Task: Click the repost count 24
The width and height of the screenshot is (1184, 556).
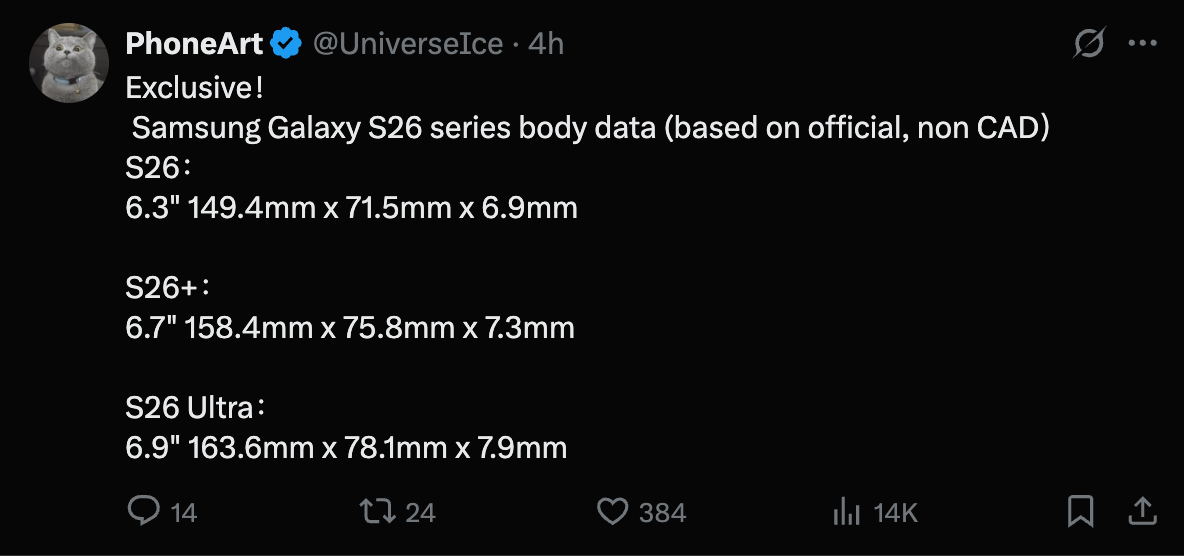Action: 421,513
